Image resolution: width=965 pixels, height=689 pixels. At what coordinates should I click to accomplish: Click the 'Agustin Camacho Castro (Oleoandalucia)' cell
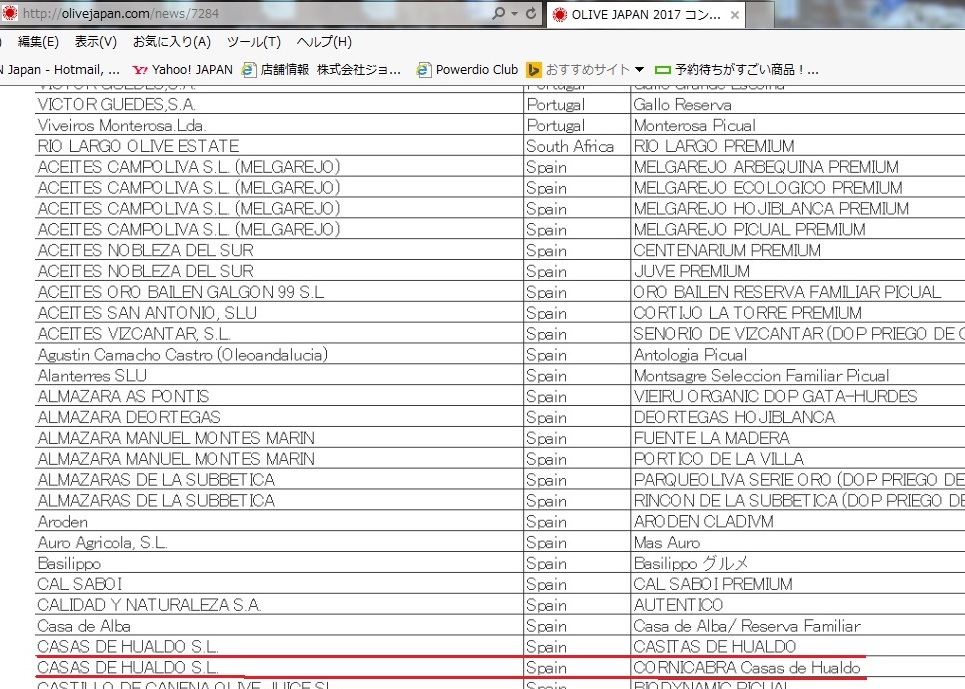coord(279,355)
